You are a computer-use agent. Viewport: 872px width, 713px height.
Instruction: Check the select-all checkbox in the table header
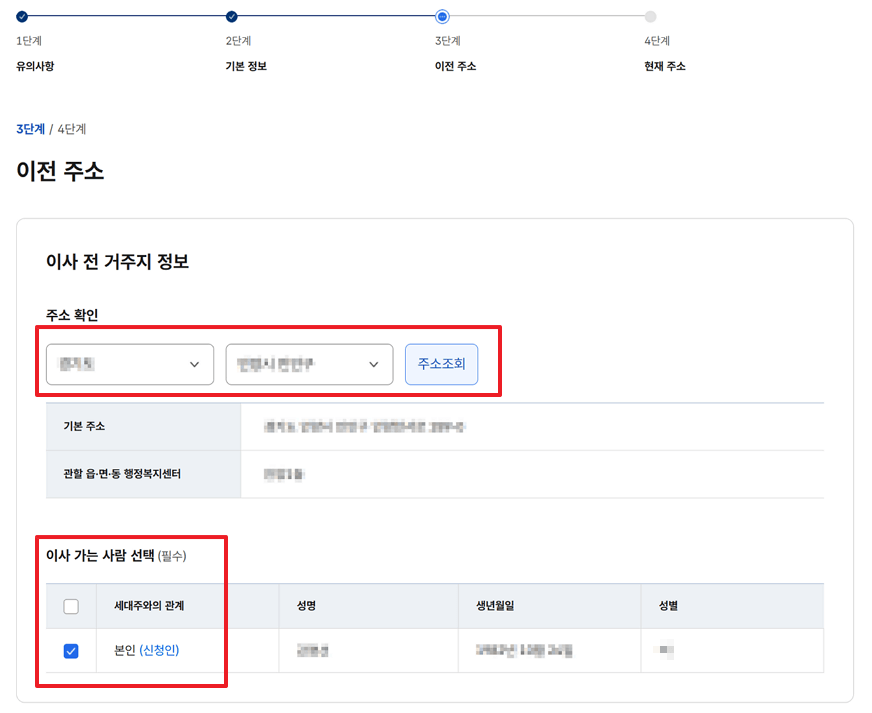click(x=71, y=606)
